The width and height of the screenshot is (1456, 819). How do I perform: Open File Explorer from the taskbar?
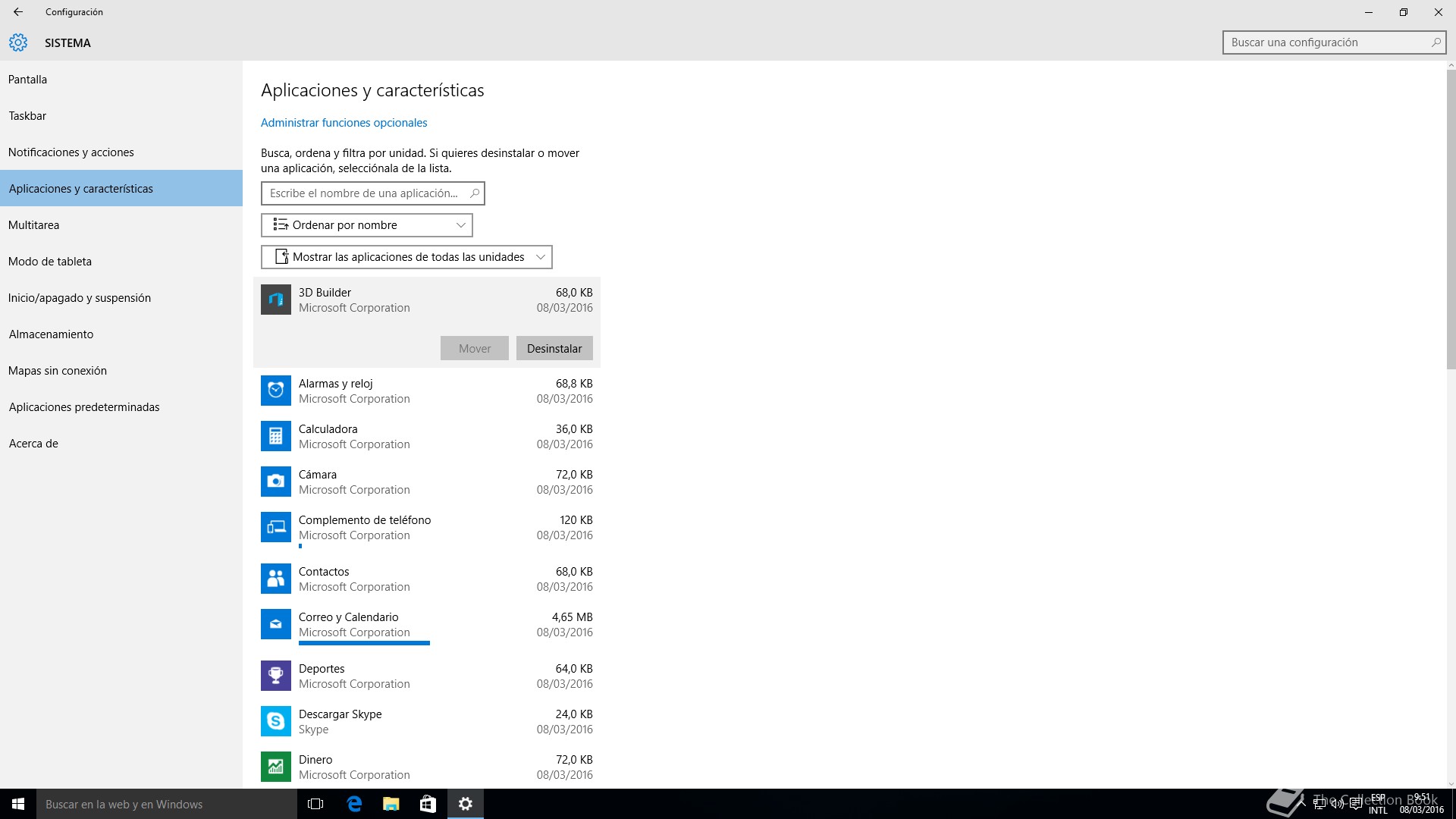click(x=391, y=804)
